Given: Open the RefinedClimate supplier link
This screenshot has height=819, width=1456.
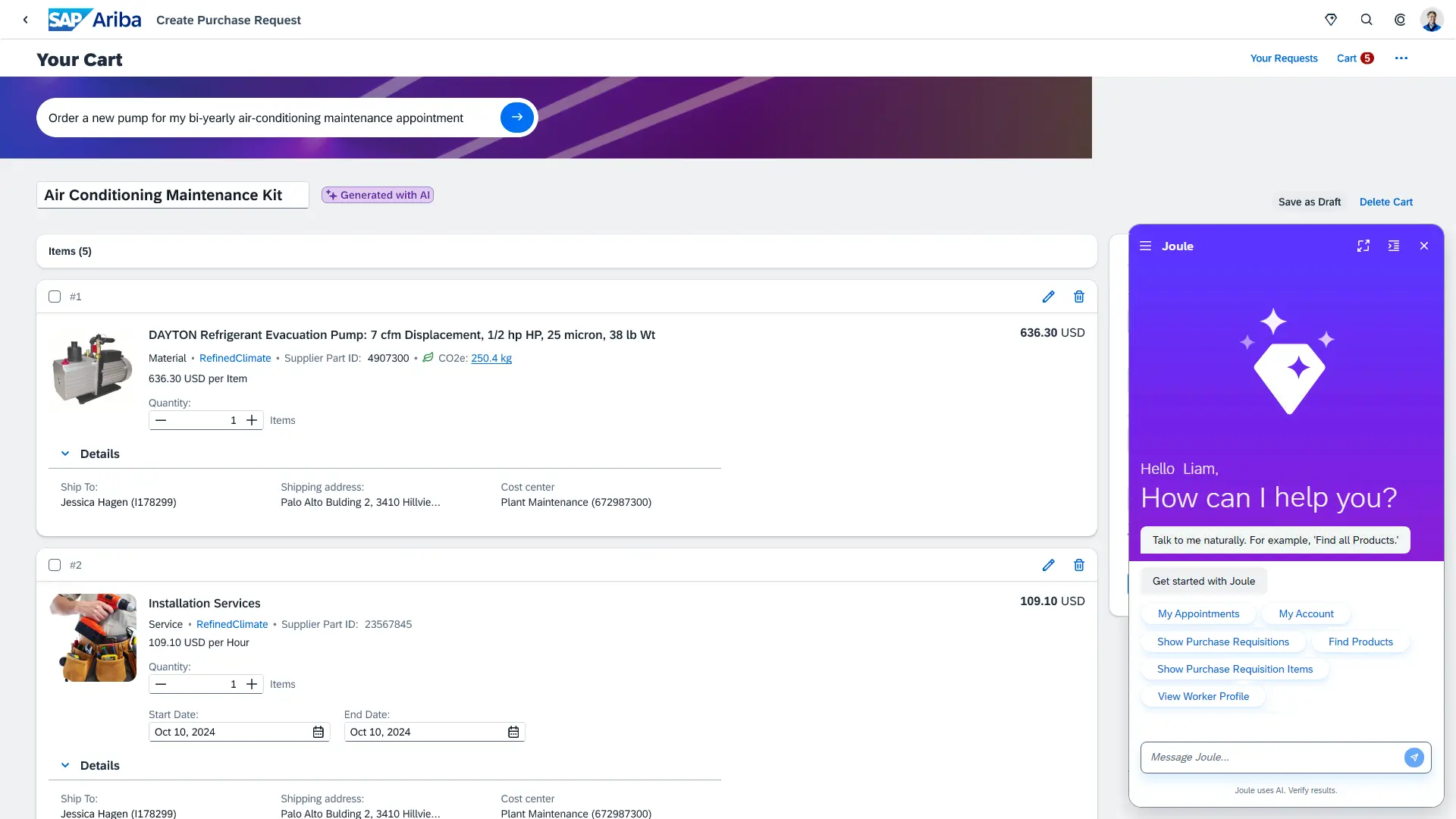Looking at the screenshot, I should 235,358.
